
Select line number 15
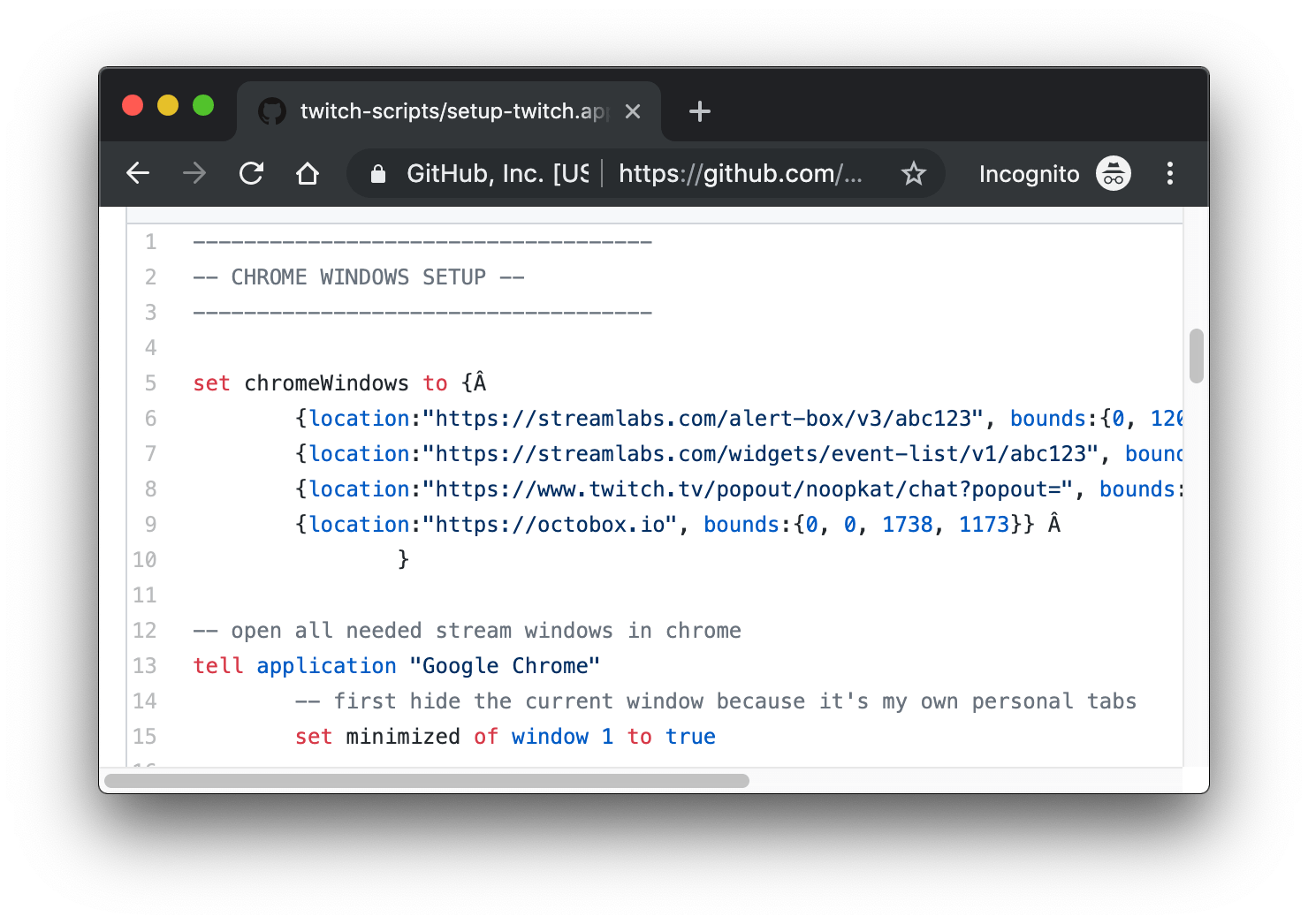(145, 737)
